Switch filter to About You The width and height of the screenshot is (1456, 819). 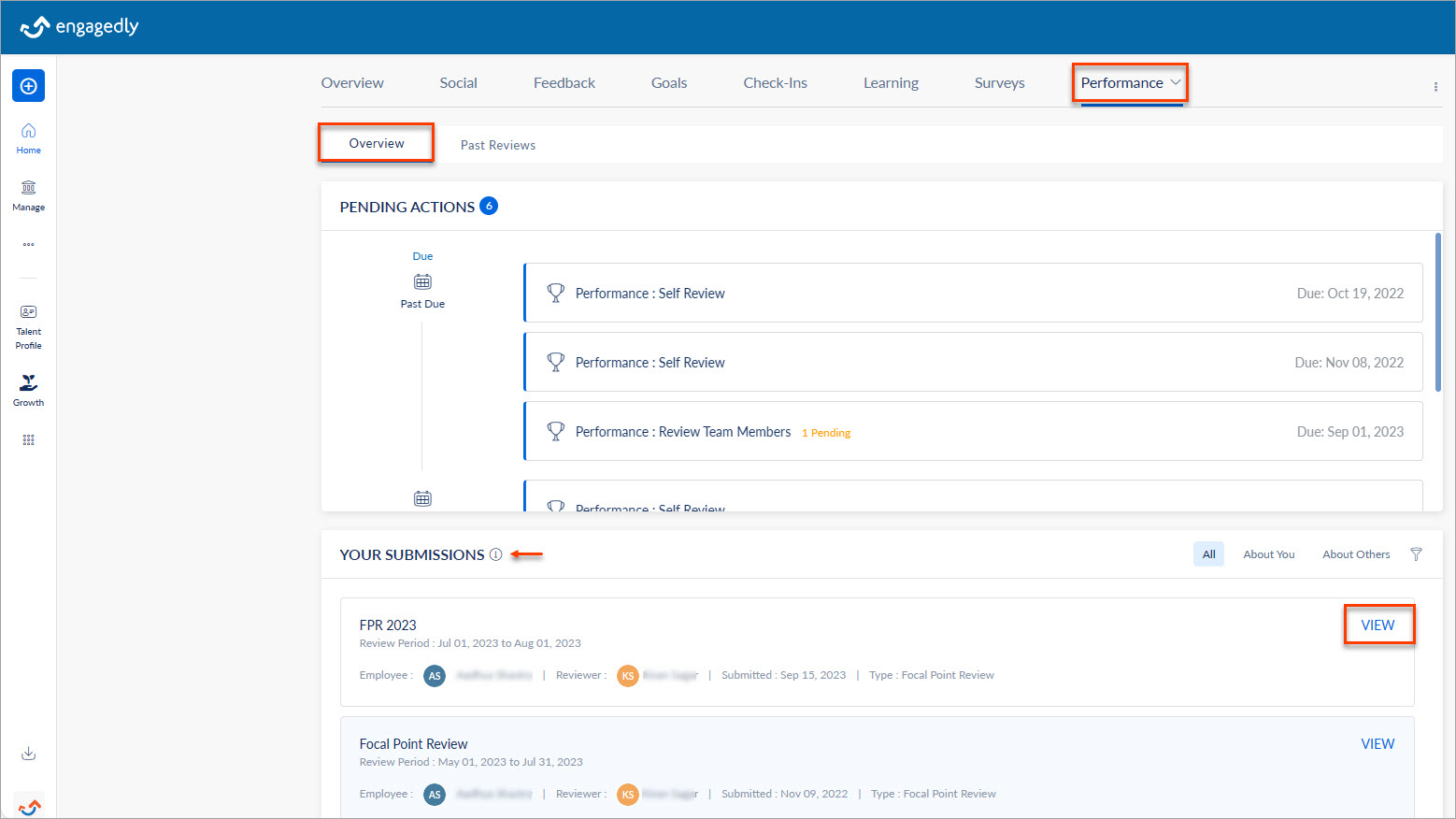point(1268,553)
